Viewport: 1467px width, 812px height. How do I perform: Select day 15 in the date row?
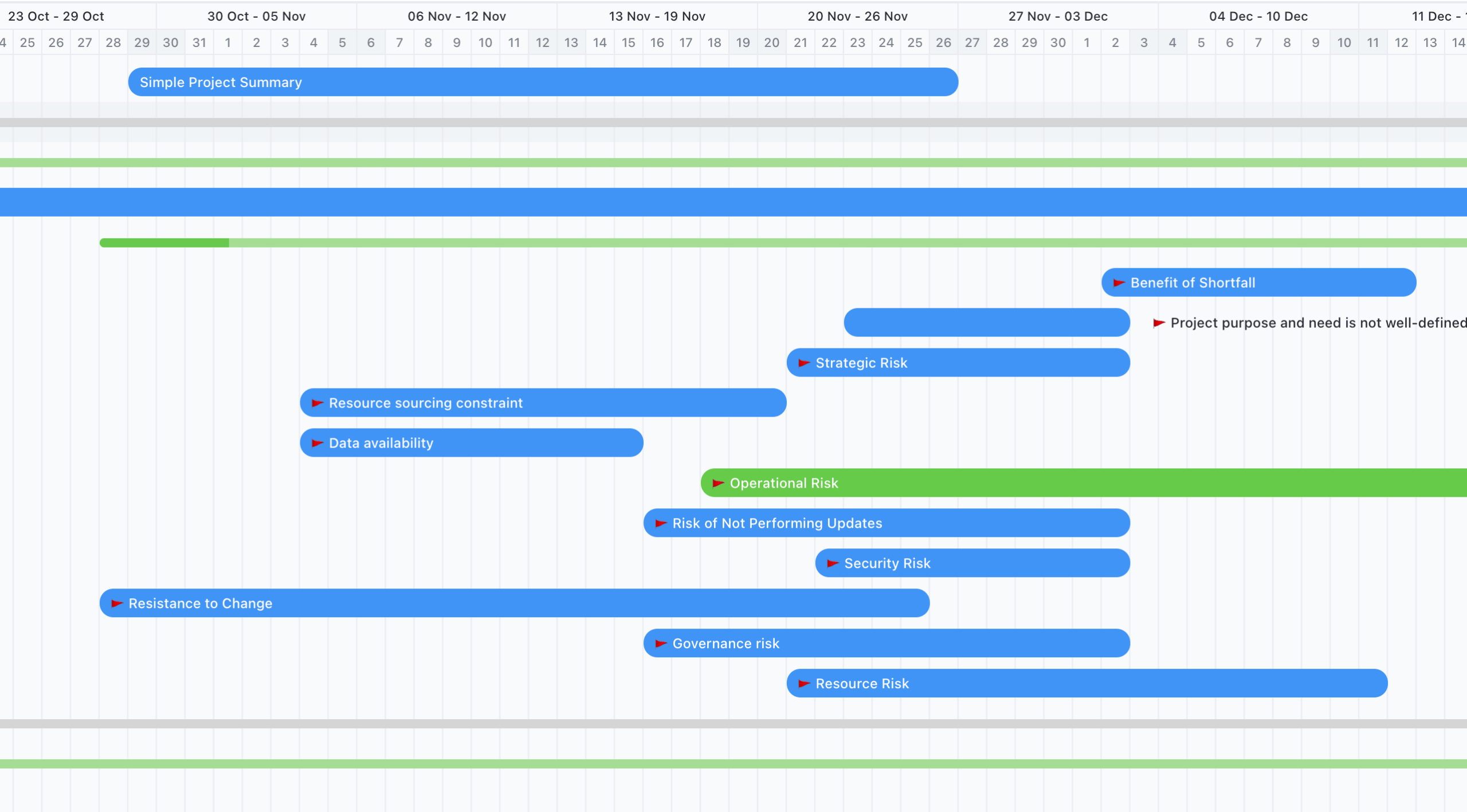(628, 42)
